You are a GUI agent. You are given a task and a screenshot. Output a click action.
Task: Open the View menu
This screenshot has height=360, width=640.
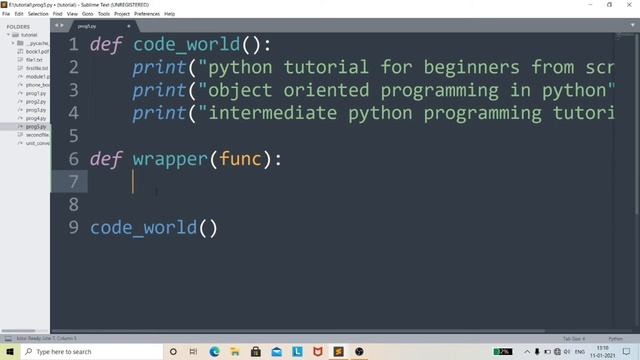[72, 14]
